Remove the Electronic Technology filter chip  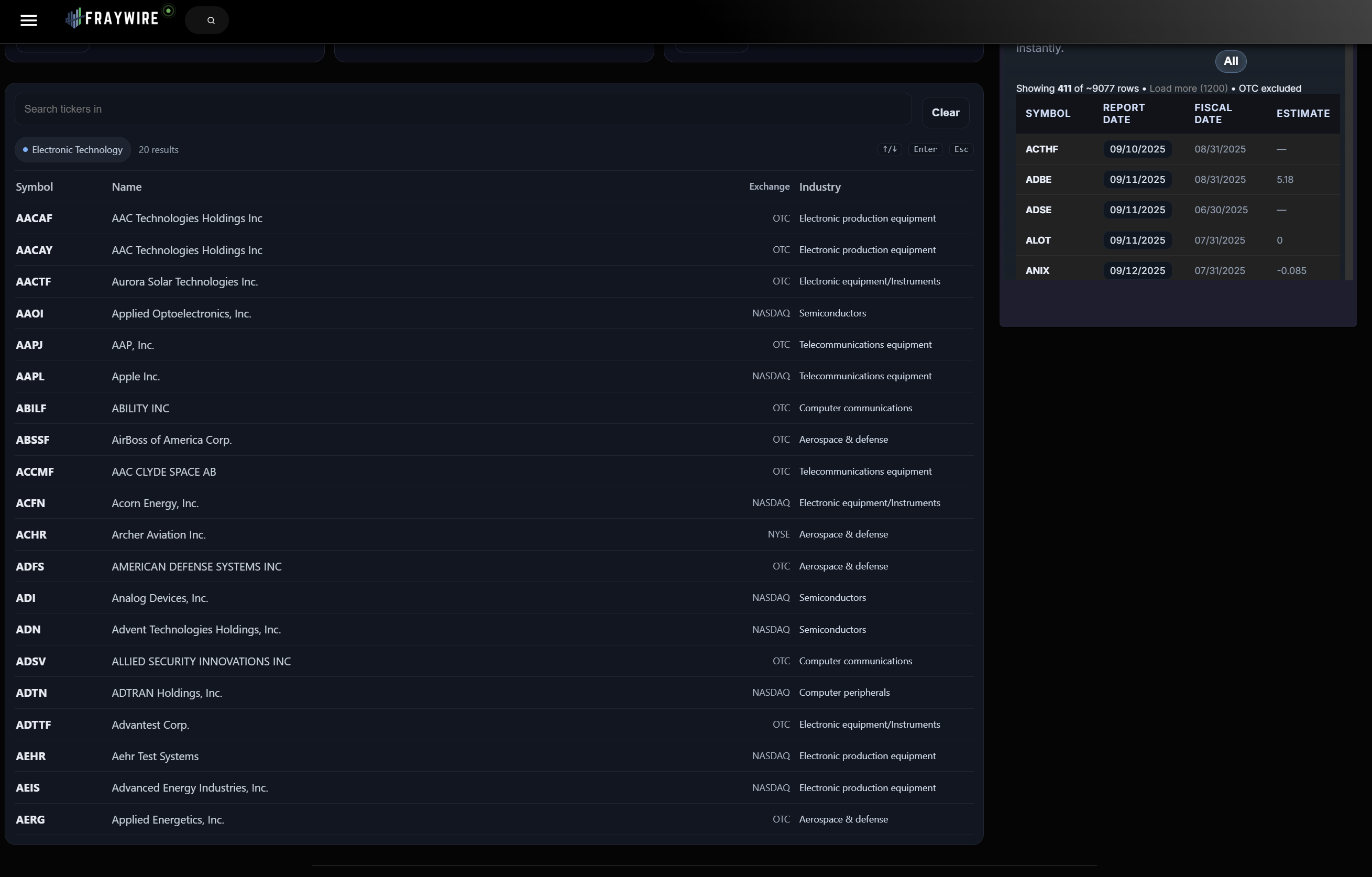72,150
